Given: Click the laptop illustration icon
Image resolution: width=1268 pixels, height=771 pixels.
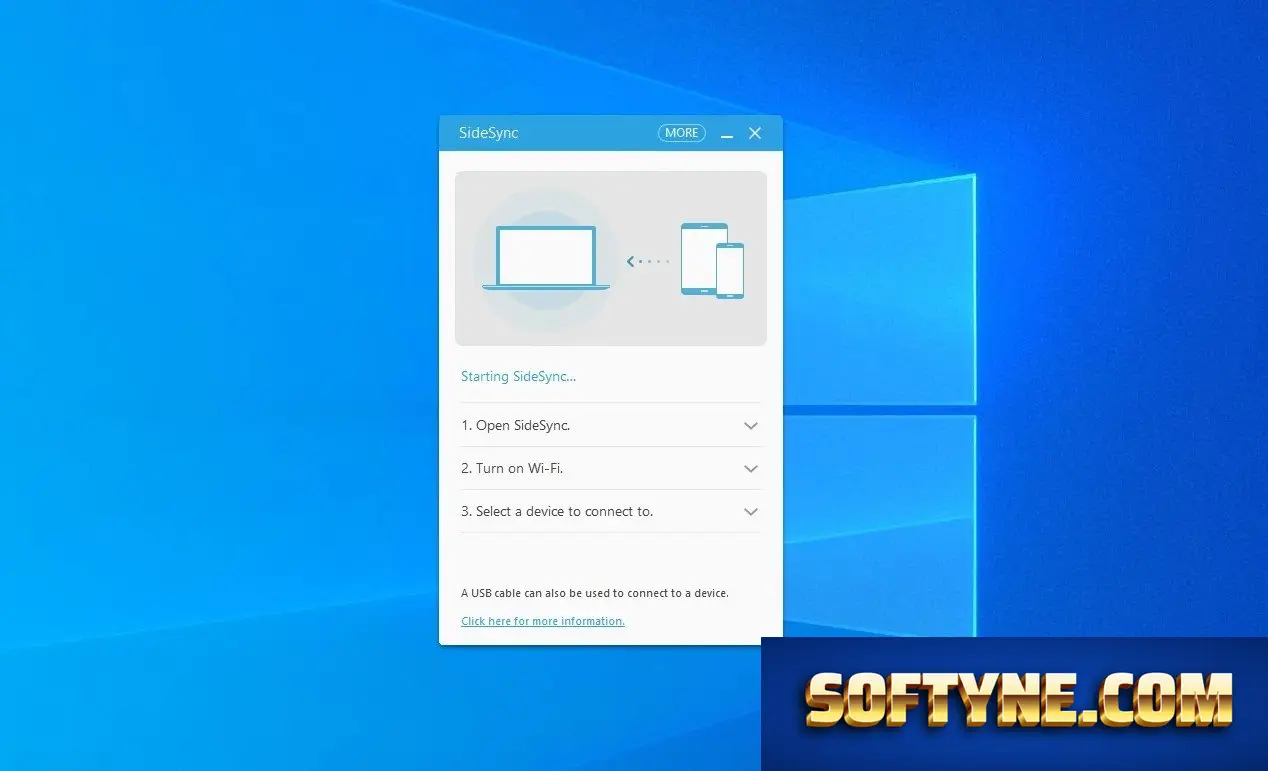Looking at the screenshot, I should 546,258.
